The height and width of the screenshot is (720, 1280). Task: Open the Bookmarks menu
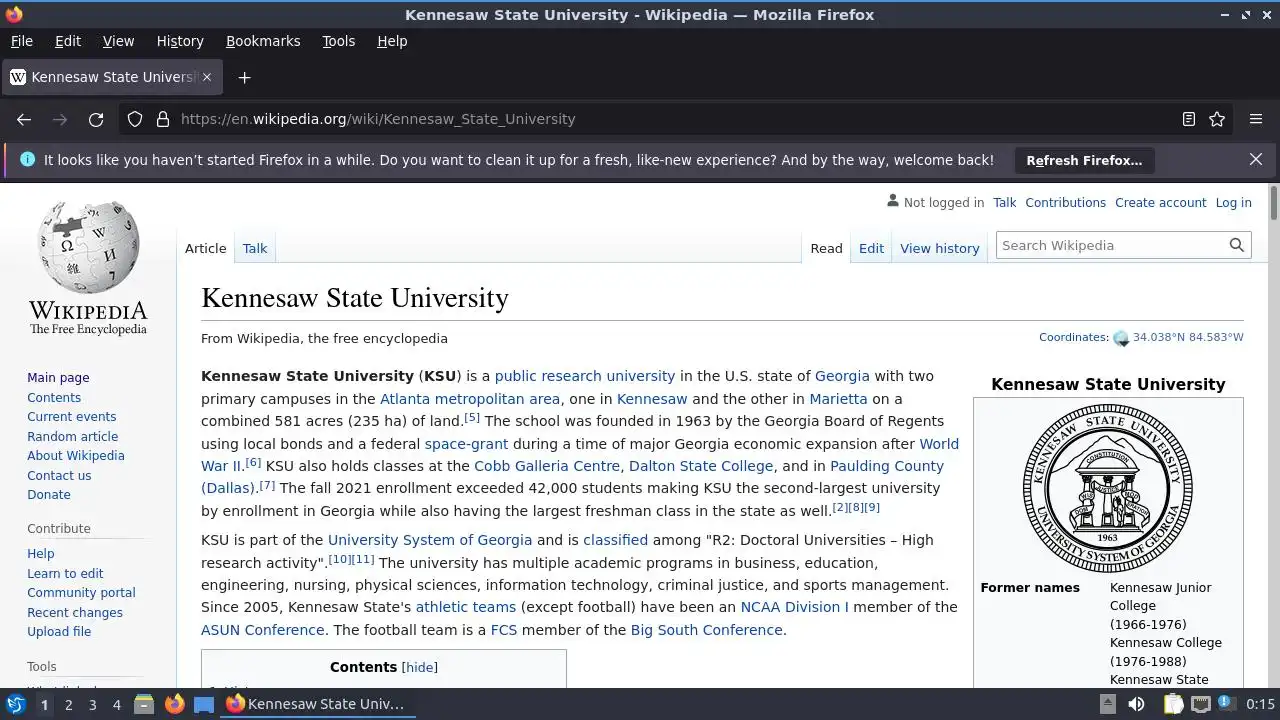click(263, 41)
